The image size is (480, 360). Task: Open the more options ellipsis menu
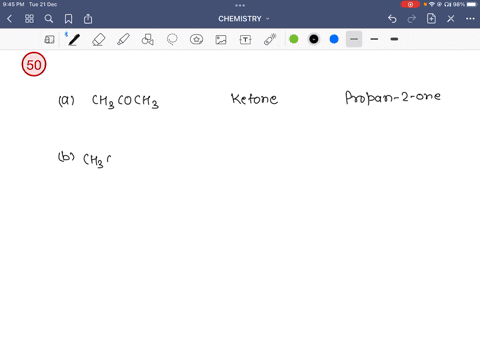point(470,19)
